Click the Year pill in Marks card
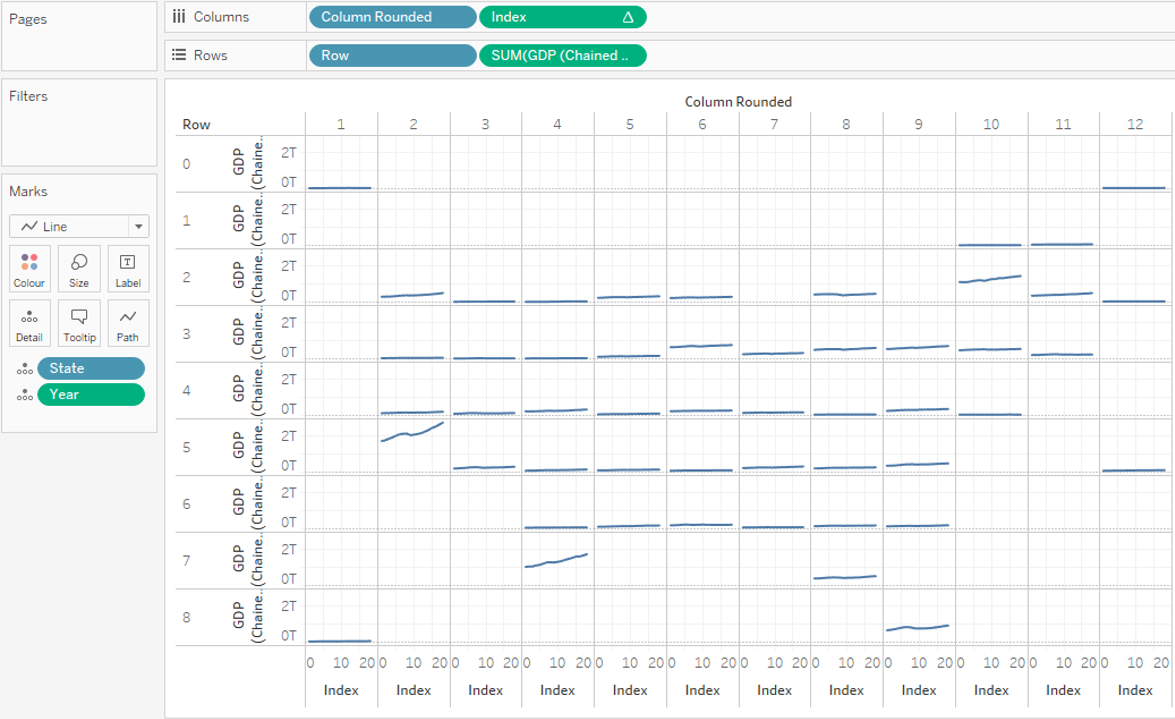Viewport: 1175px width, 719px height. point(90,395)
